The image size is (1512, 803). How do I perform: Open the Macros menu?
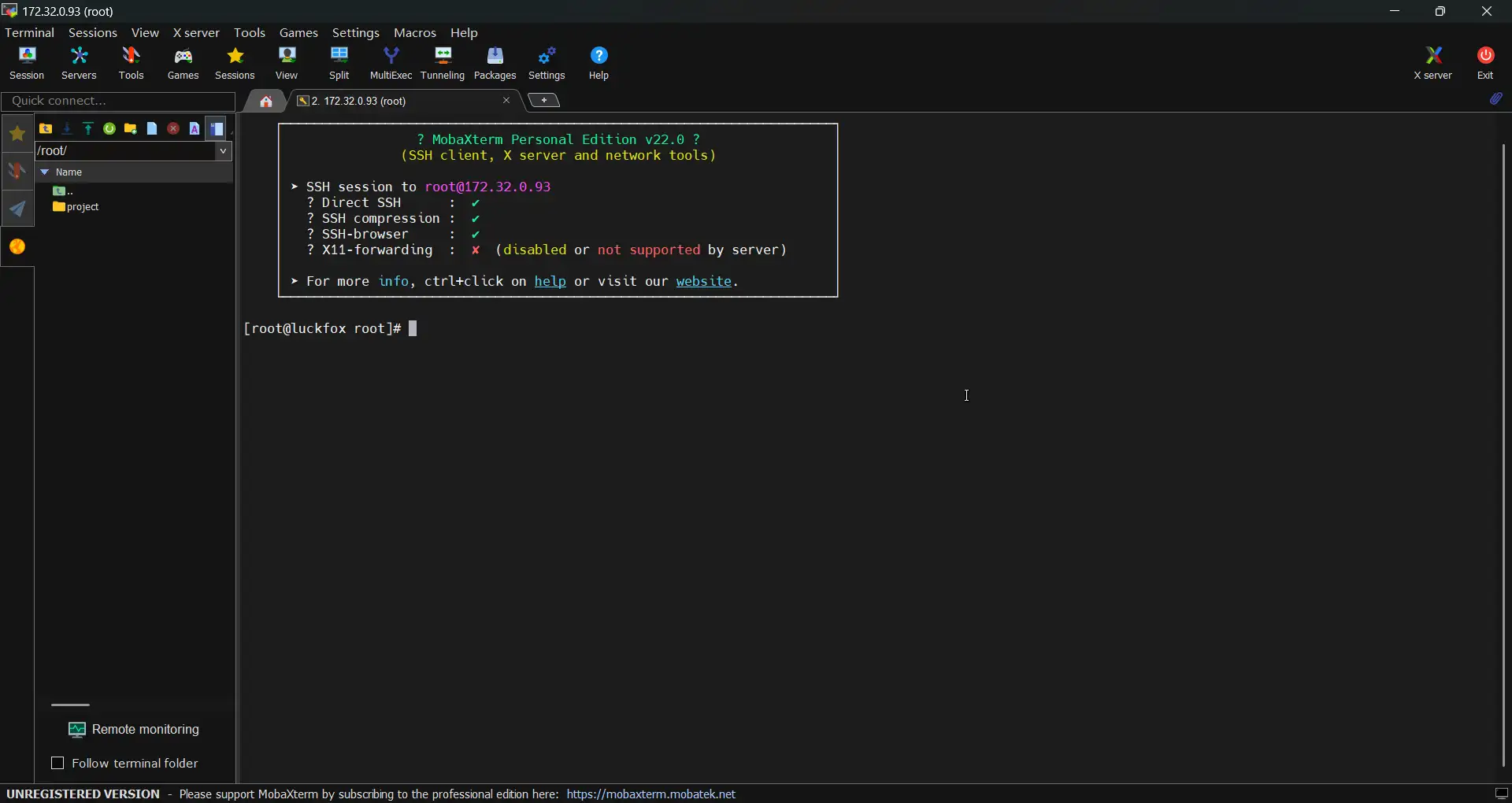coord(415,33)
